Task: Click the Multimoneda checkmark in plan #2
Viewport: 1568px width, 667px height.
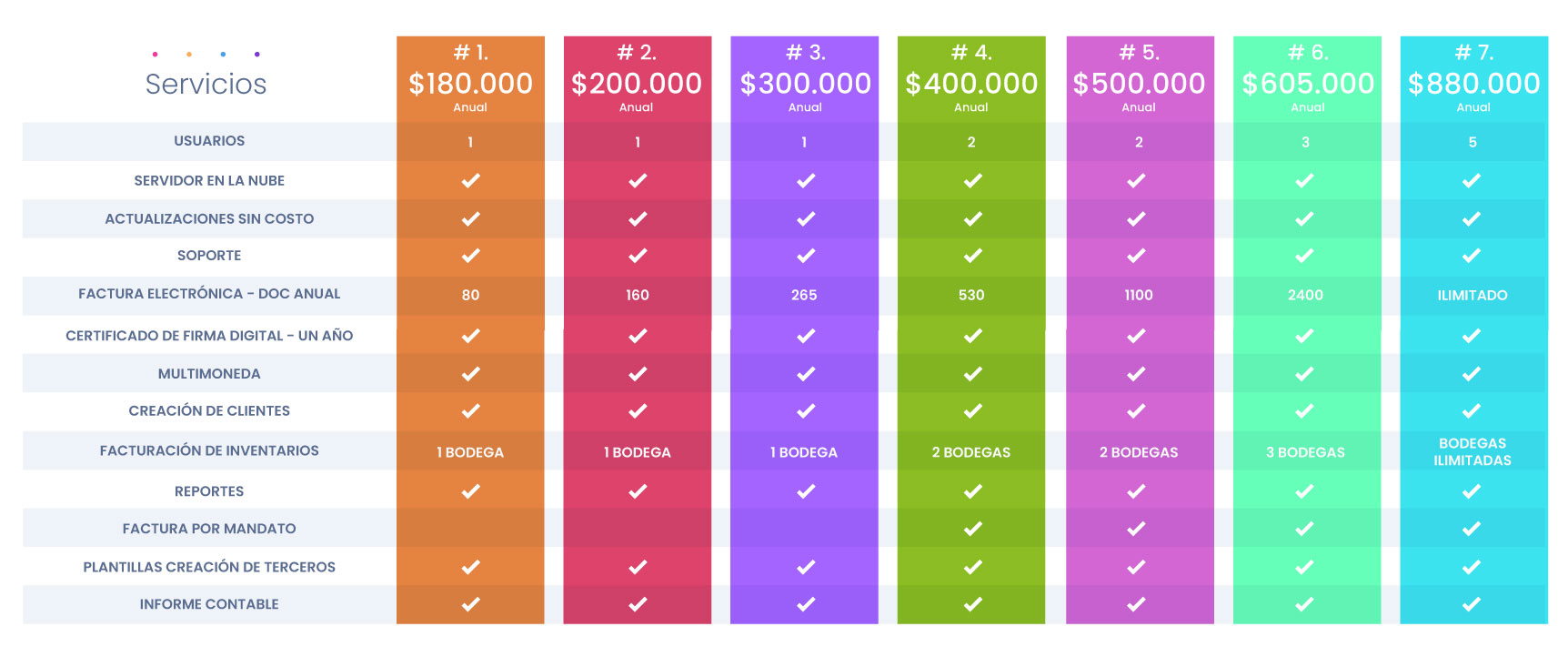Action: (x=638, y=374)
